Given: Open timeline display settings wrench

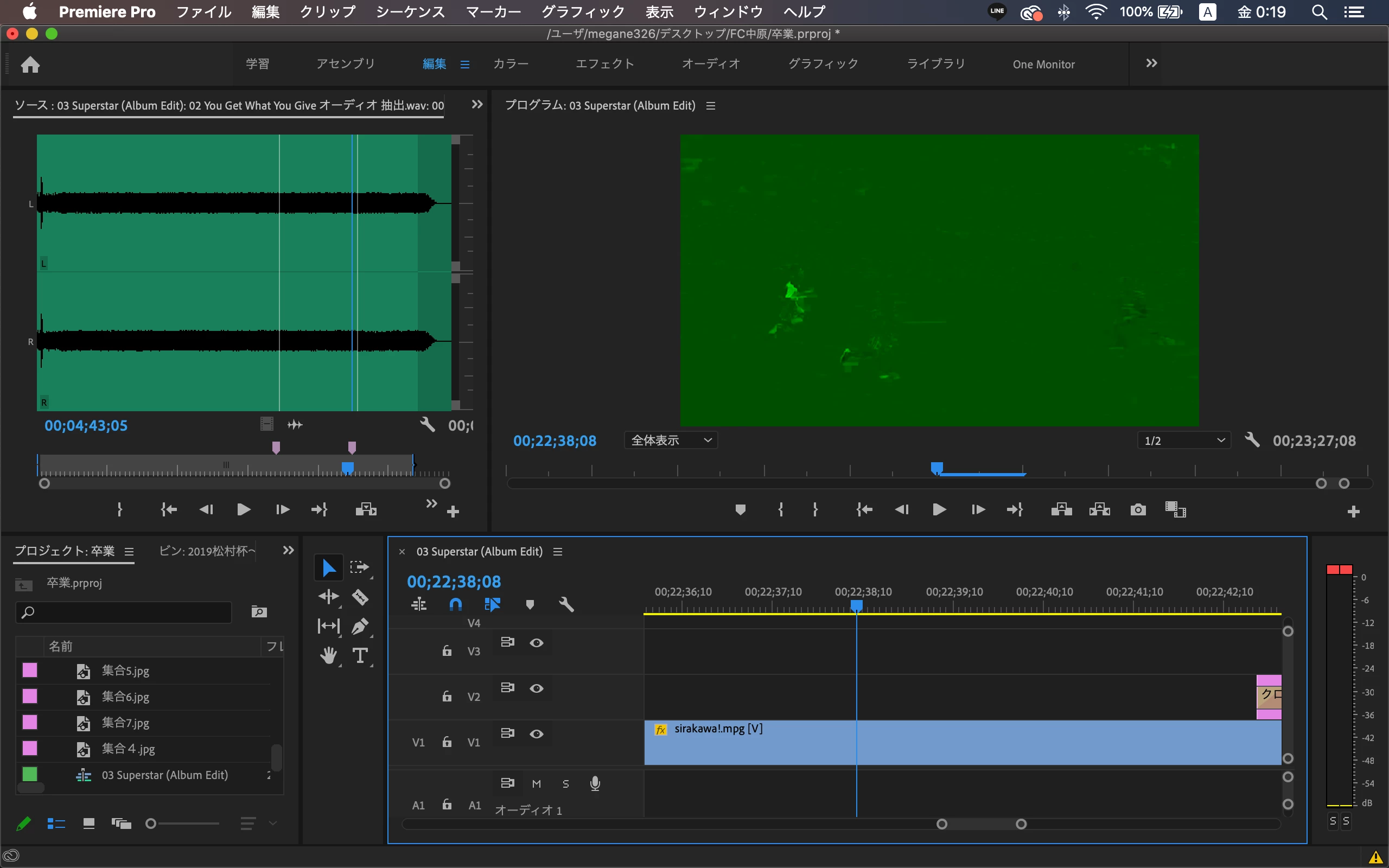Looking at the screenshot, I should click(566, 604).
